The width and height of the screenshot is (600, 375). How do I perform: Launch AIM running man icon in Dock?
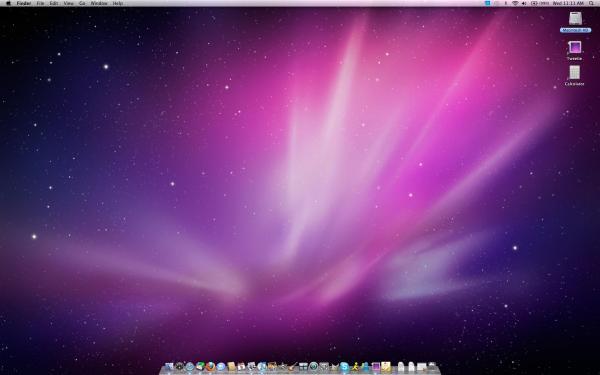point(356,367)
